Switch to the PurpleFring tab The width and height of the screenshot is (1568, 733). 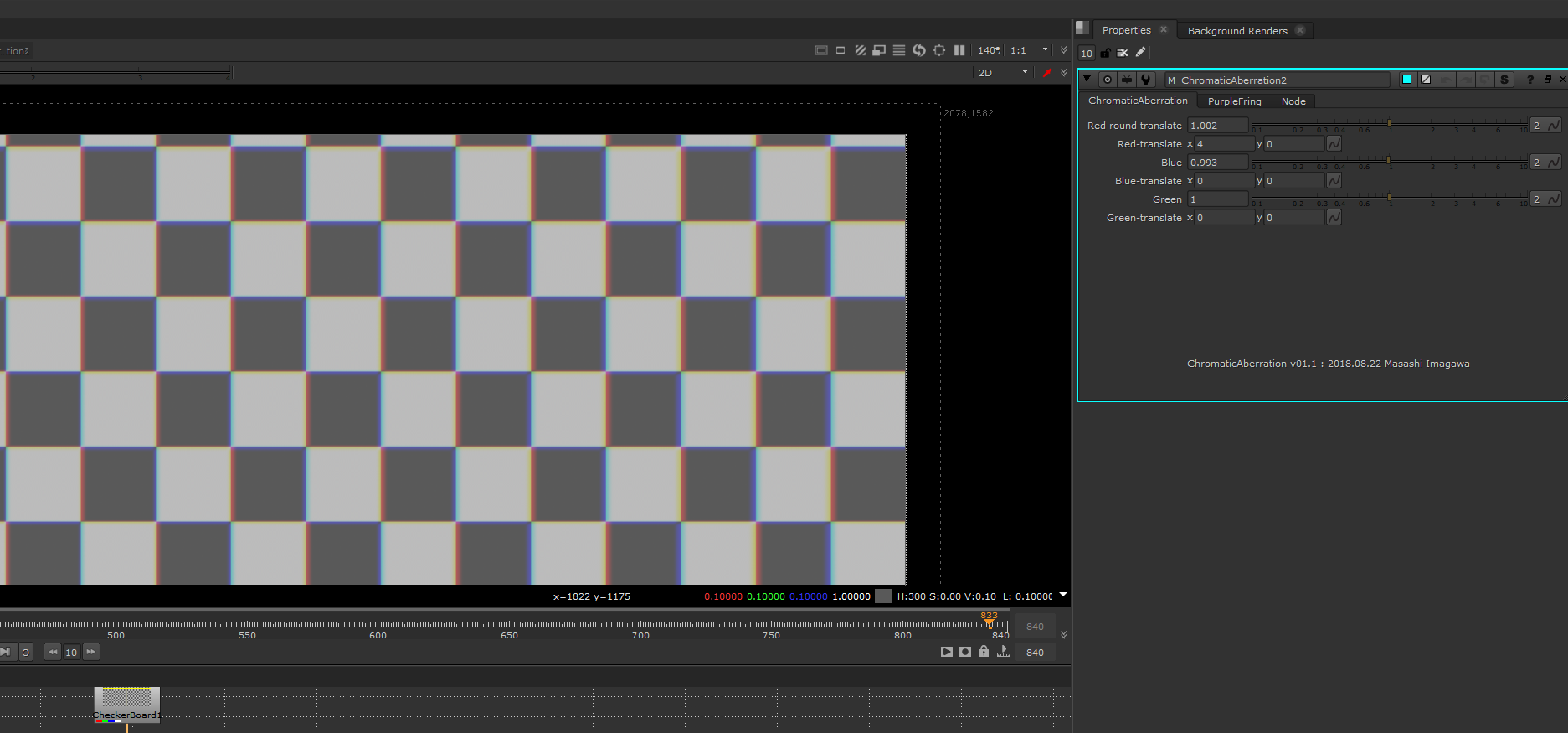[1234, 101]
